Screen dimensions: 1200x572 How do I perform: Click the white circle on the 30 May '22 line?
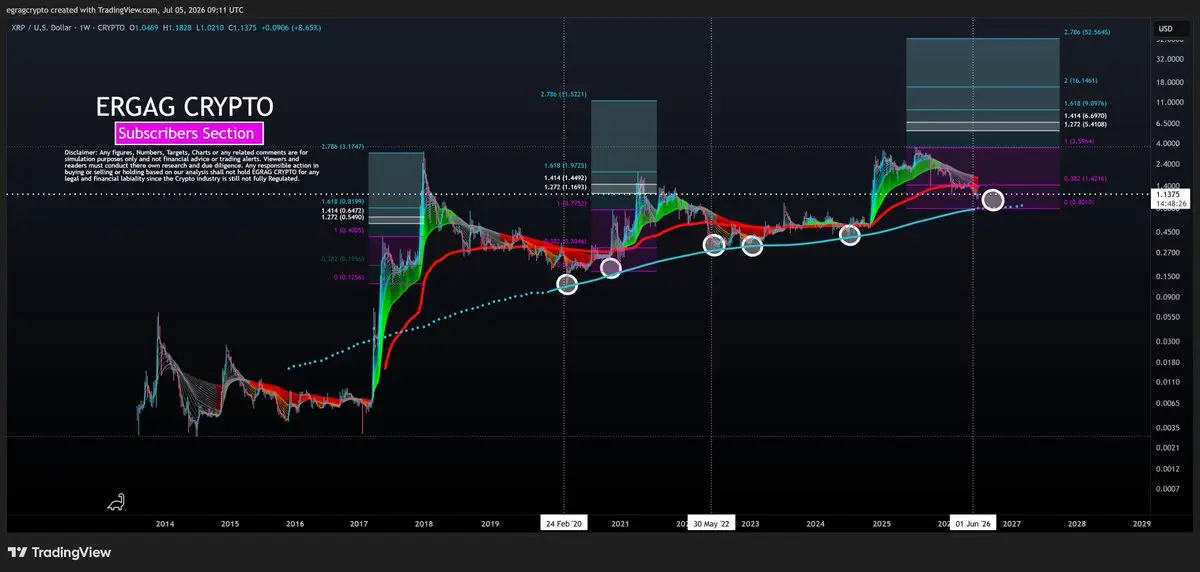(x=713, y=245)
